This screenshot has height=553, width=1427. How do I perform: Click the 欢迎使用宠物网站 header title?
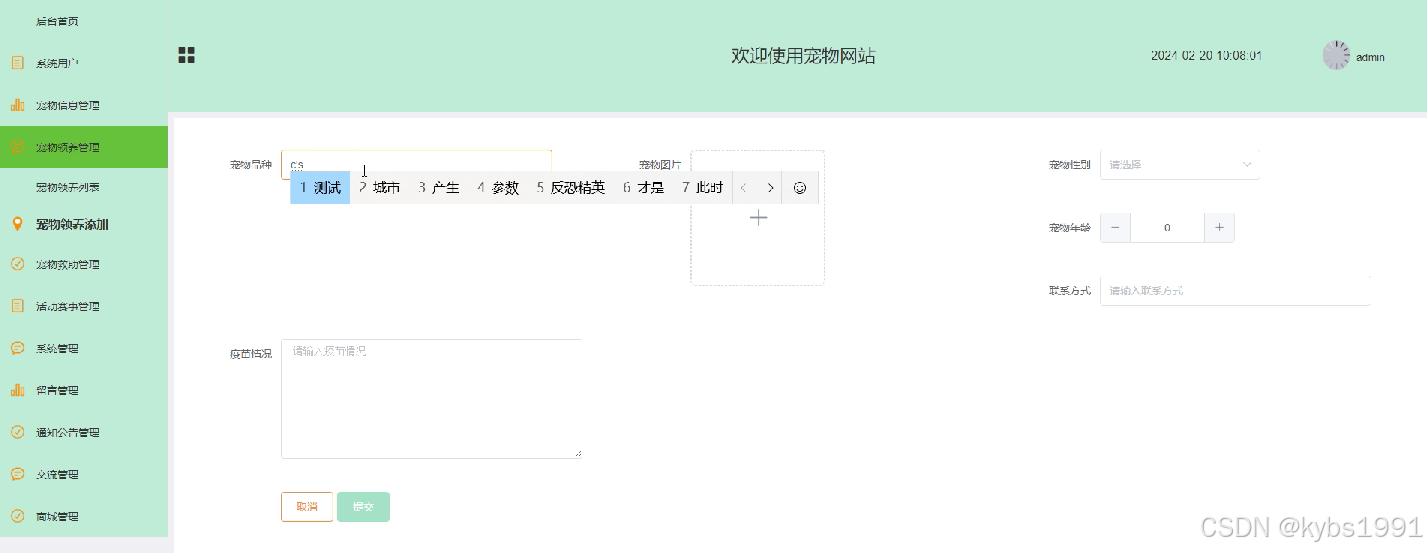point(803,56)
